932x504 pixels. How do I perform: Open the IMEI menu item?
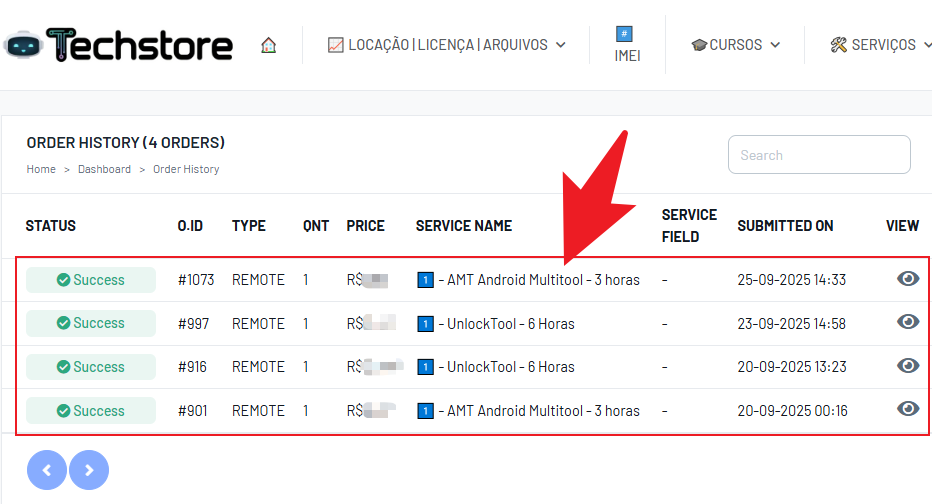click(x=627, y=45)
